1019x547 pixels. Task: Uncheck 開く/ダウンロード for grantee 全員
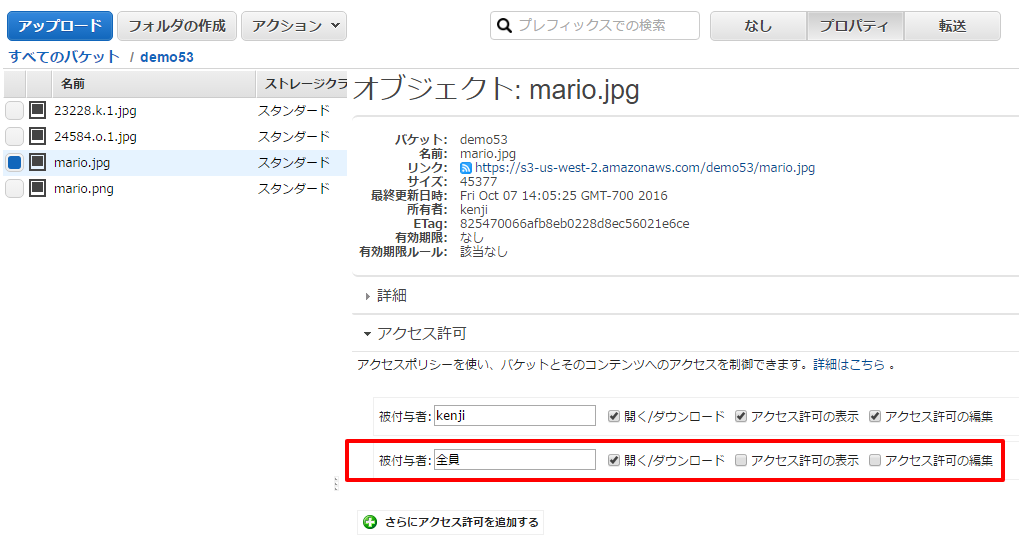[615, 461]
